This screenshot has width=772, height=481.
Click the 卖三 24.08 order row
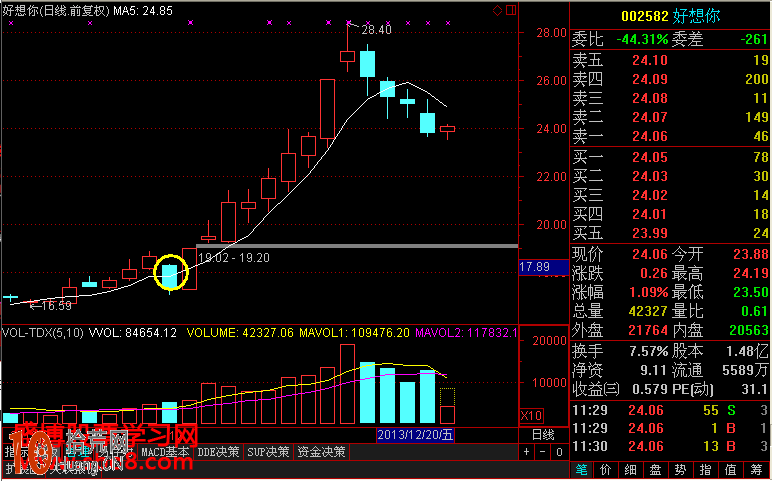pyautogui.click(x=670, y=98)
